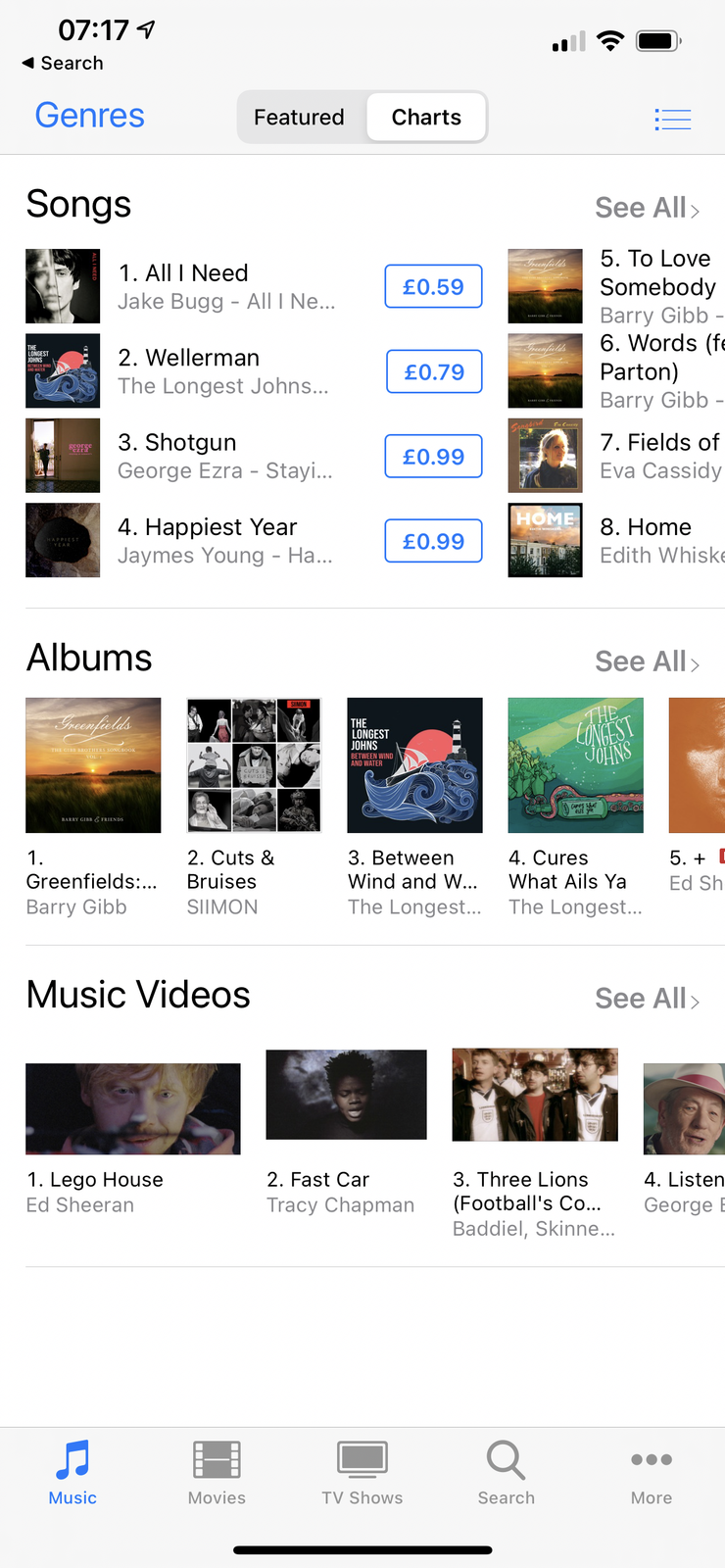The width and height of the screenshot is (725, 1568).
Task: Expand Albums with See All
Action: click(647, 661)
